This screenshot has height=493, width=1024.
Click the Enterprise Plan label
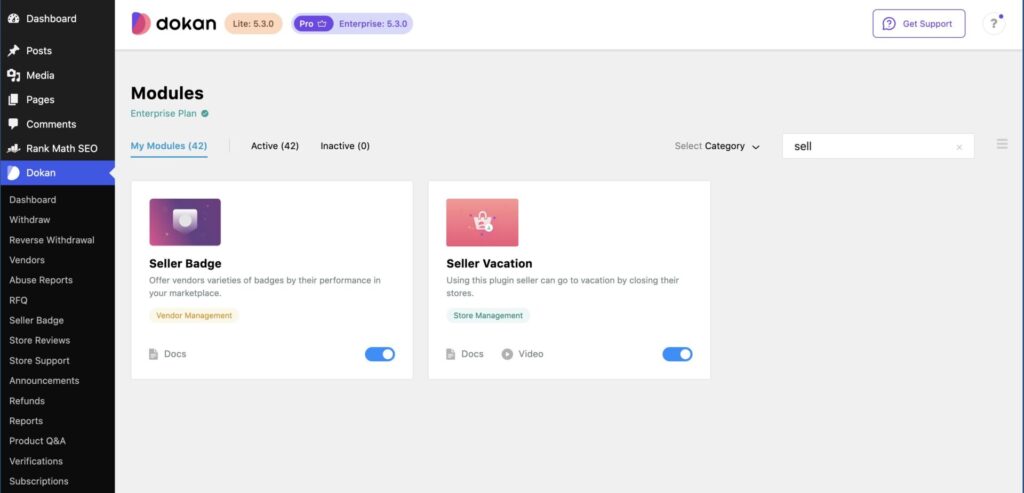tap(163, 114)
